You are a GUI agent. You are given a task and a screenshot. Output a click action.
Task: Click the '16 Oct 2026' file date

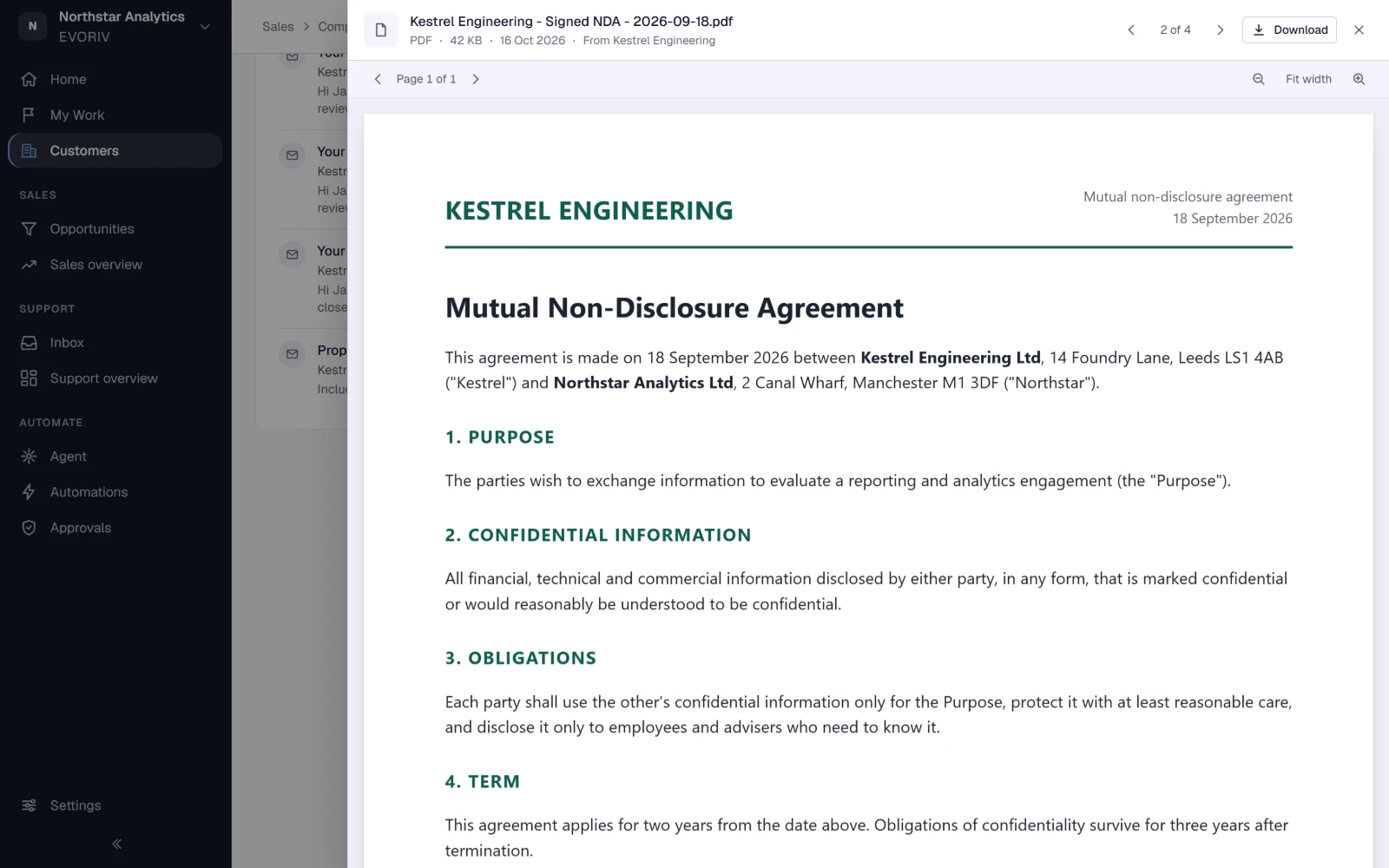532,40
